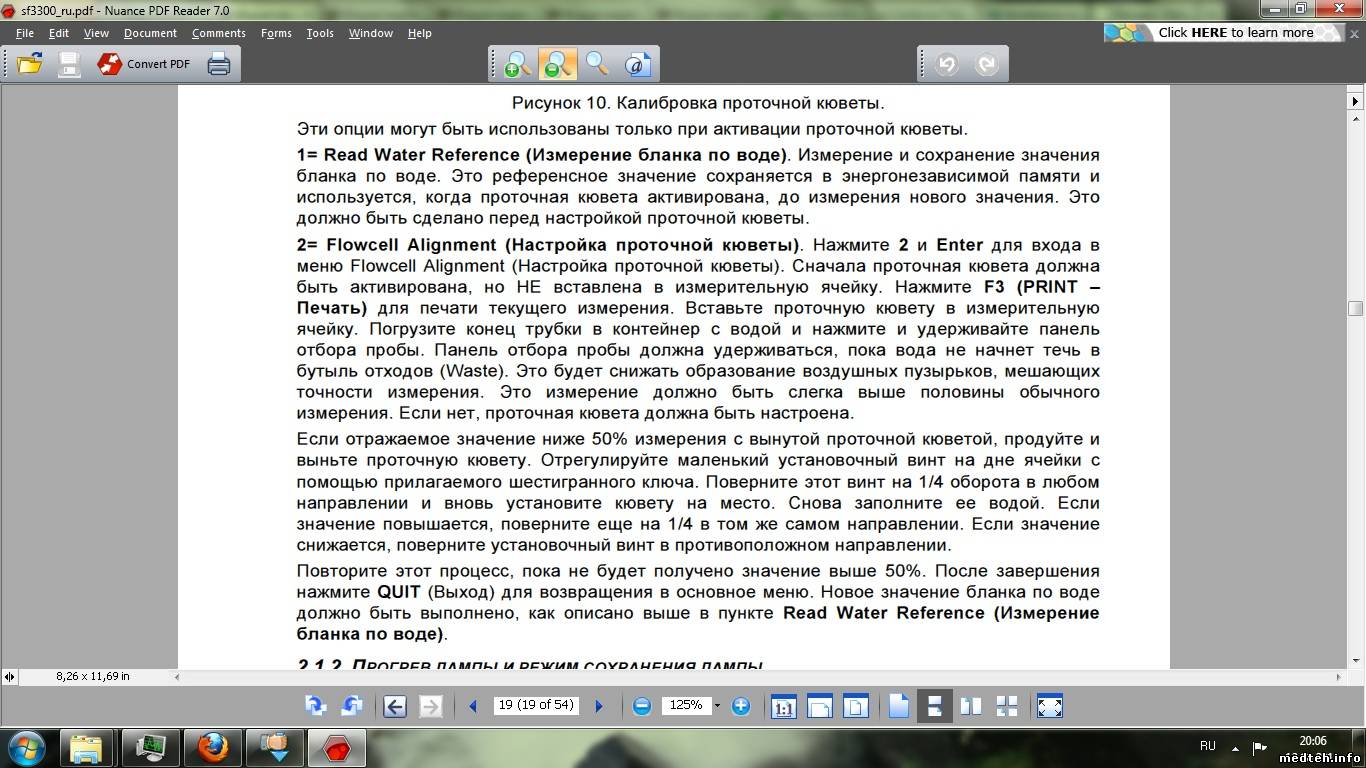Click the Print icon in toolbar
1366x768 pixels.
pos(218,64)
